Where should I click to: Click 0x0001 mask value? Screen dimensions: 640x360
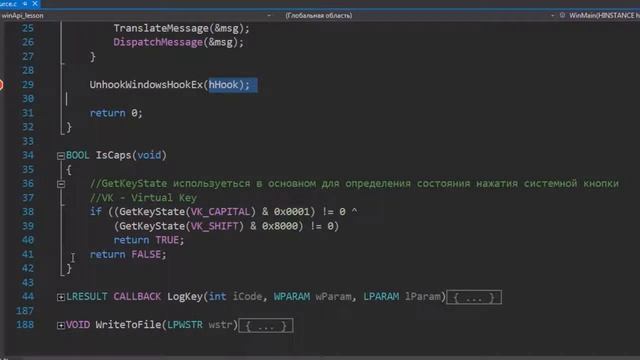tap(291, 211)
